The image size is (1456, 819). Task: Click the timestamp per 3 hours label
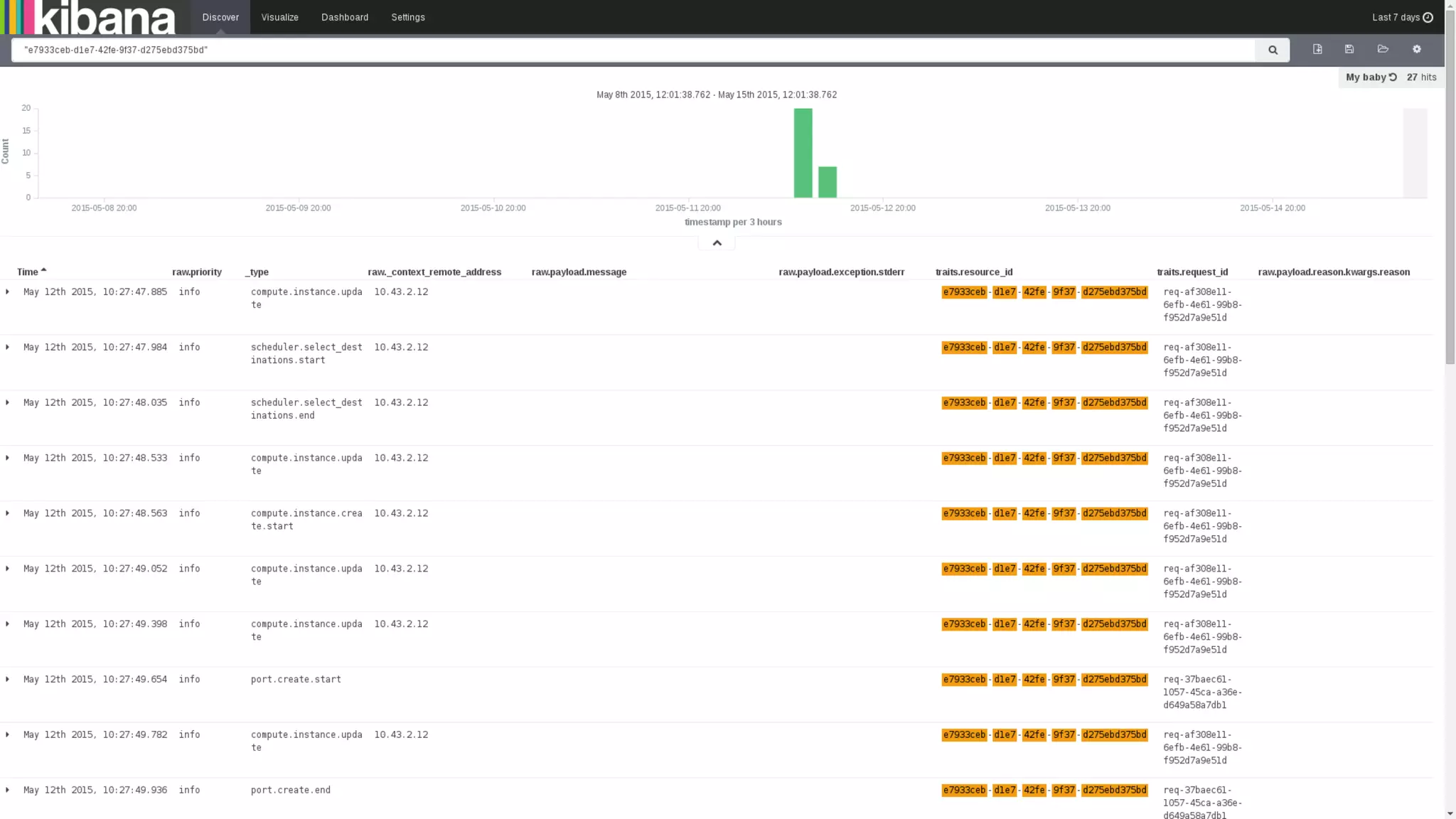click(733, 222)
